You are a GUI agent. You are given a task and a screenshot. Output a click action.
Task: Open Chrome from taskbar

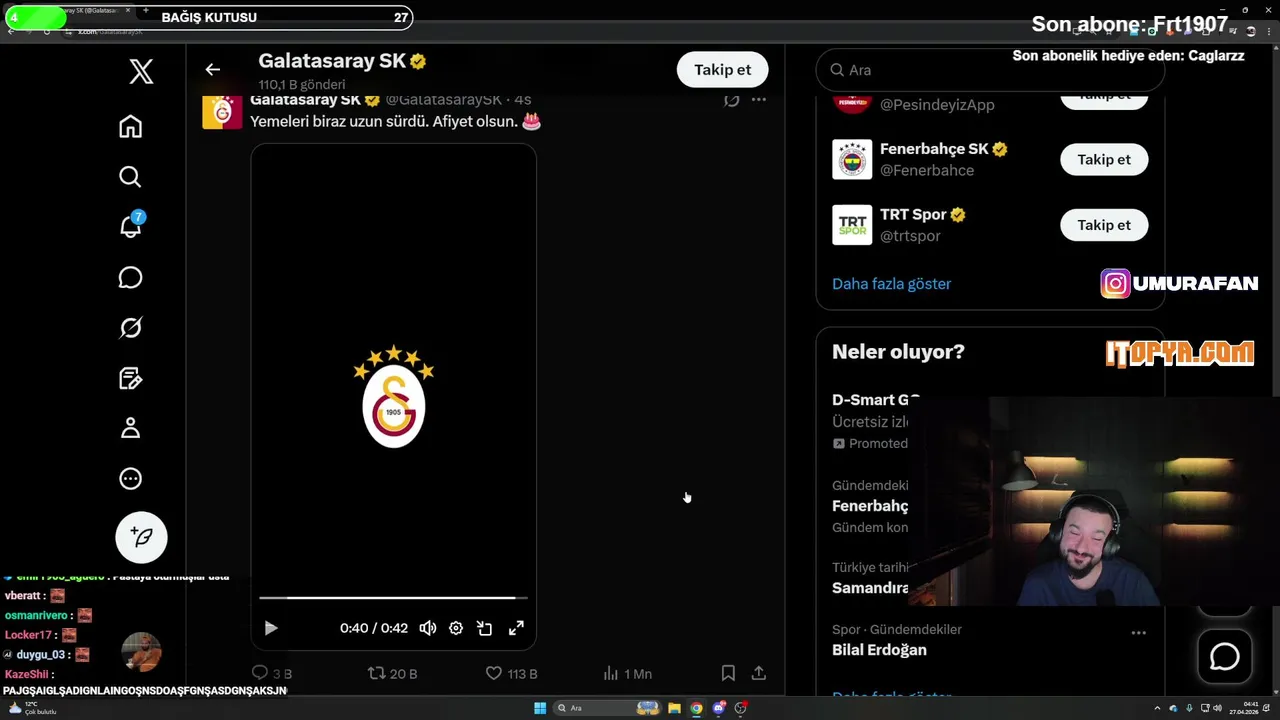click(696, 708)
